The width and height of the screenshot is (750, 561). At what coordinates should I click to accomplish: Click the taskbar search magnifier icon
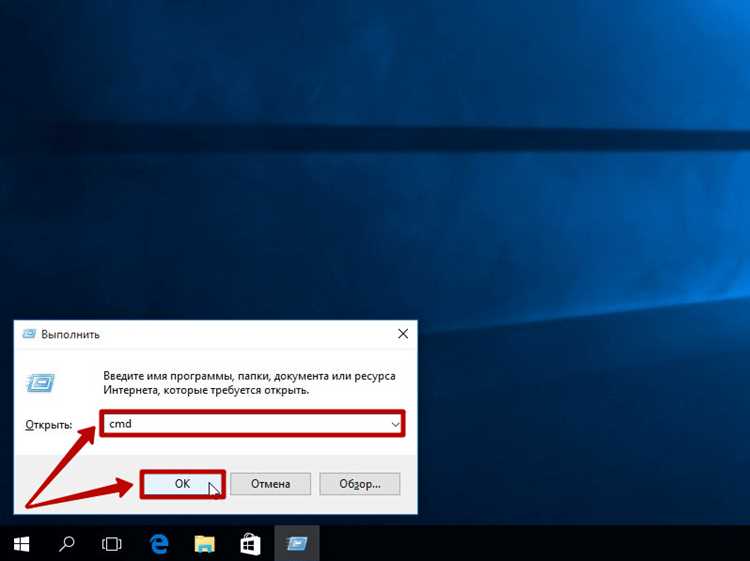pyautogui.click(x=66, y=544)
